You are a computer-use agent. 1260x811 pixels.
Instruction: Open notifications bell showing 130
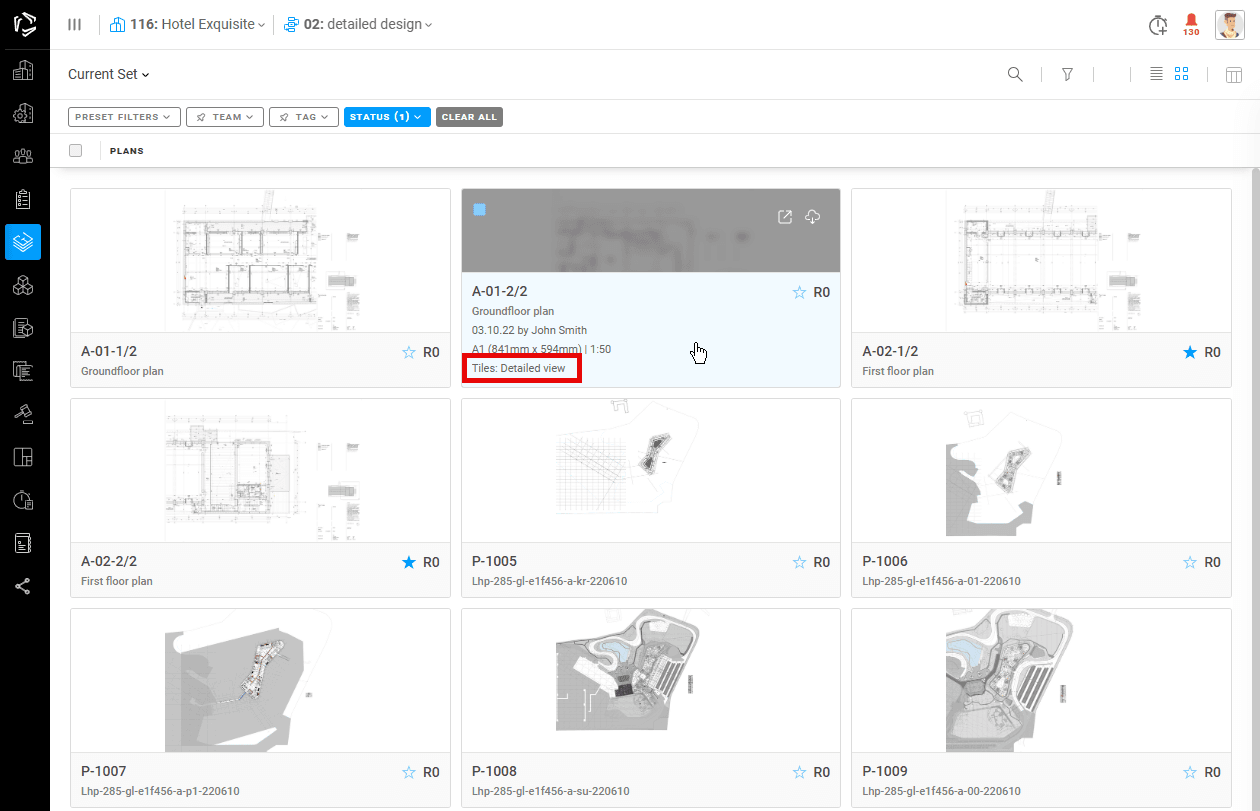[x=1191, y=25]
